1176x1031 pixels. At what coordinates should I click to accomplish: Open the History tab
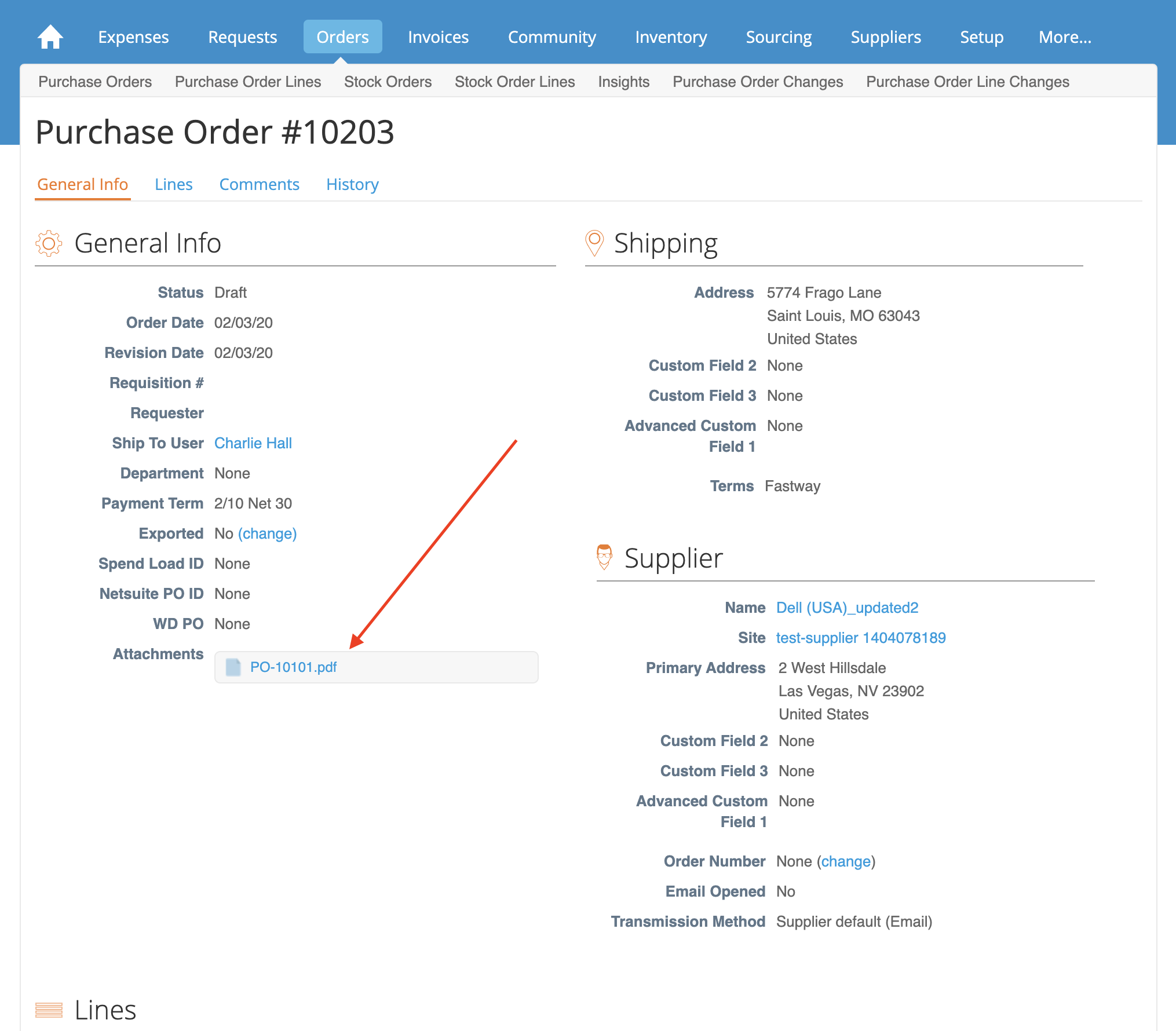pyautogui.click(x=352, y=184)
